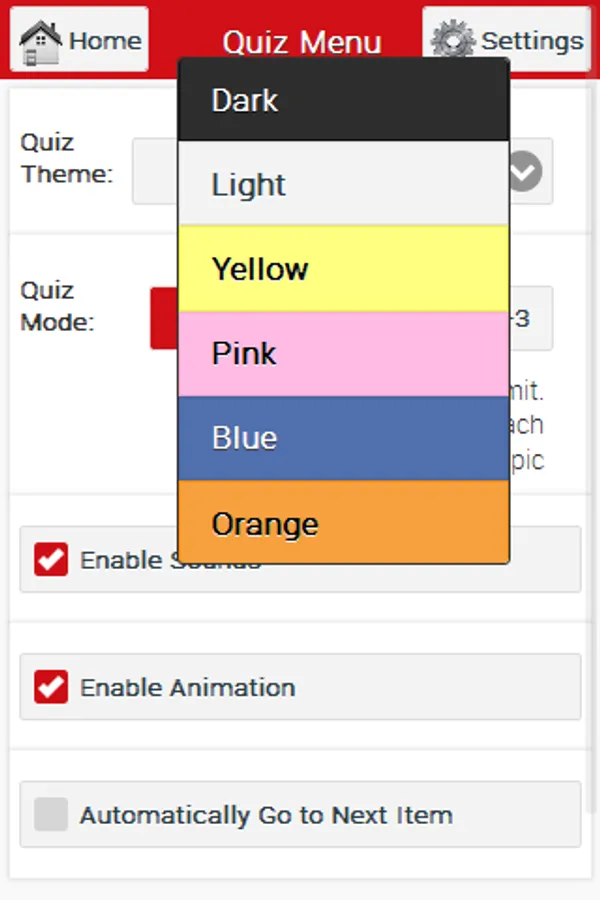Select the red Quiz Mode option

(x=164, y=319)
